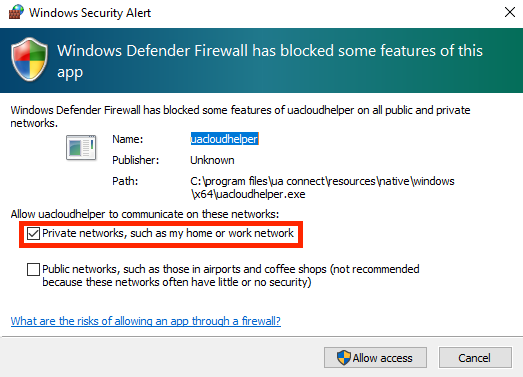Click the Public networks description text
This screenshot has width=523, height=377.
coord(230,276)
